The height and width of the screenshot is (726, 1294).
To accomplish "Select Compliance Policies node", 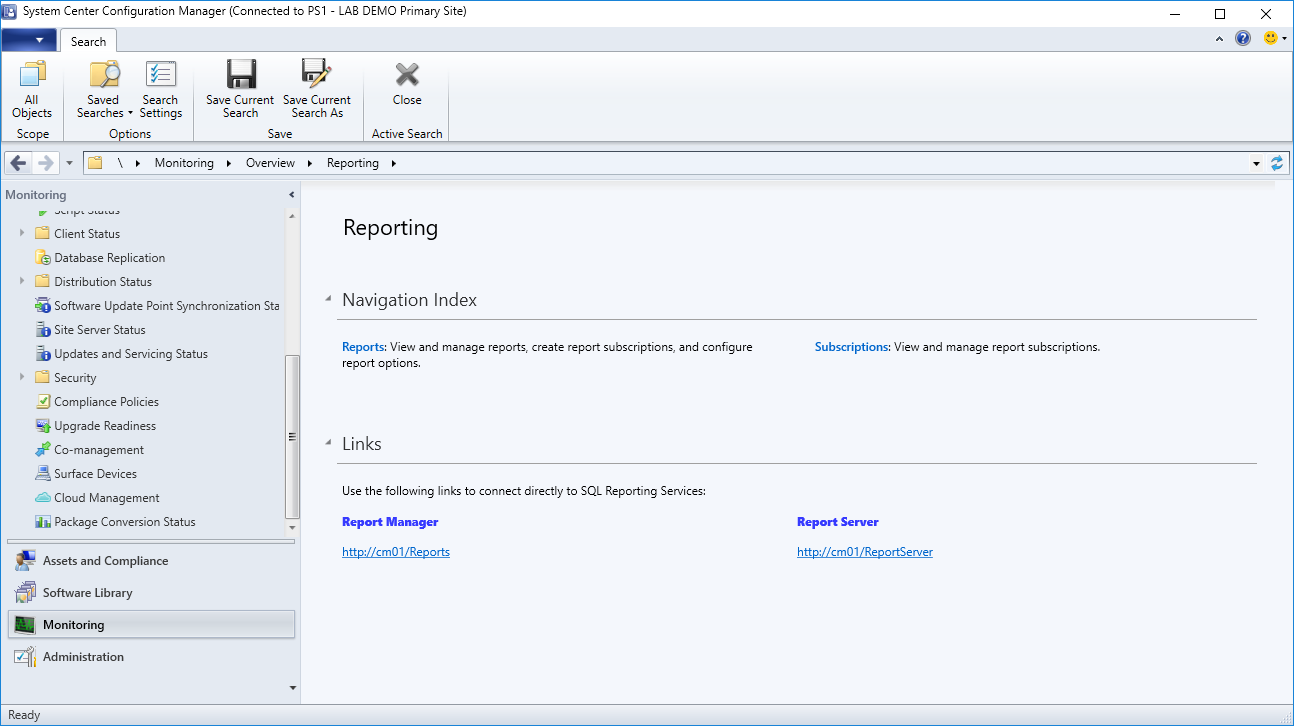I will 104,401.
